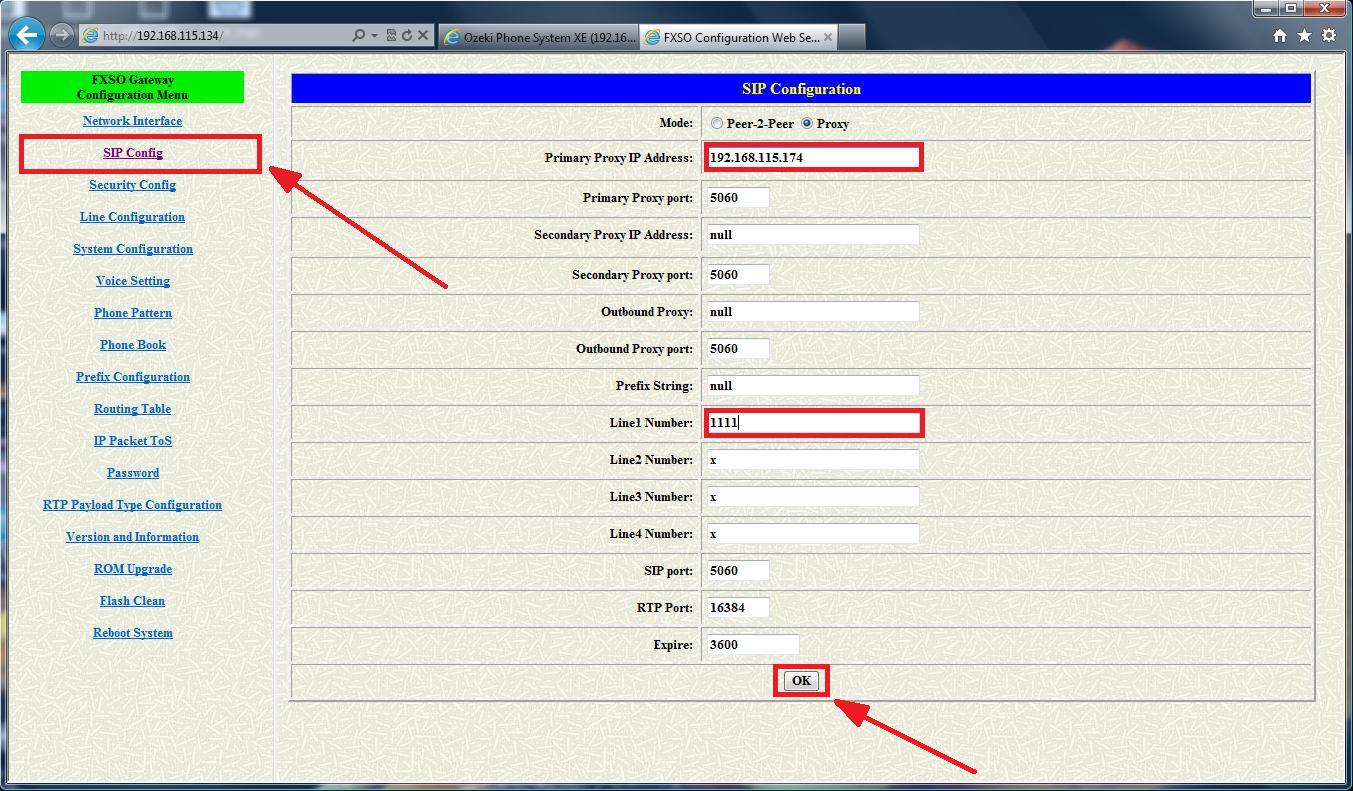Image resolution: width=1353 pixels, height=791 pixels.
Task: Click the Secondary Proxy IP Address field
Action: point(811,234)
